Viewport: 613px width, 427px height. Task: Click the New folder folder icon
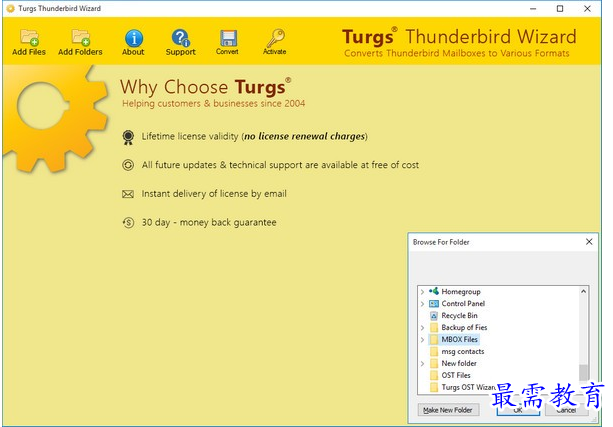(x=434, y=363)
